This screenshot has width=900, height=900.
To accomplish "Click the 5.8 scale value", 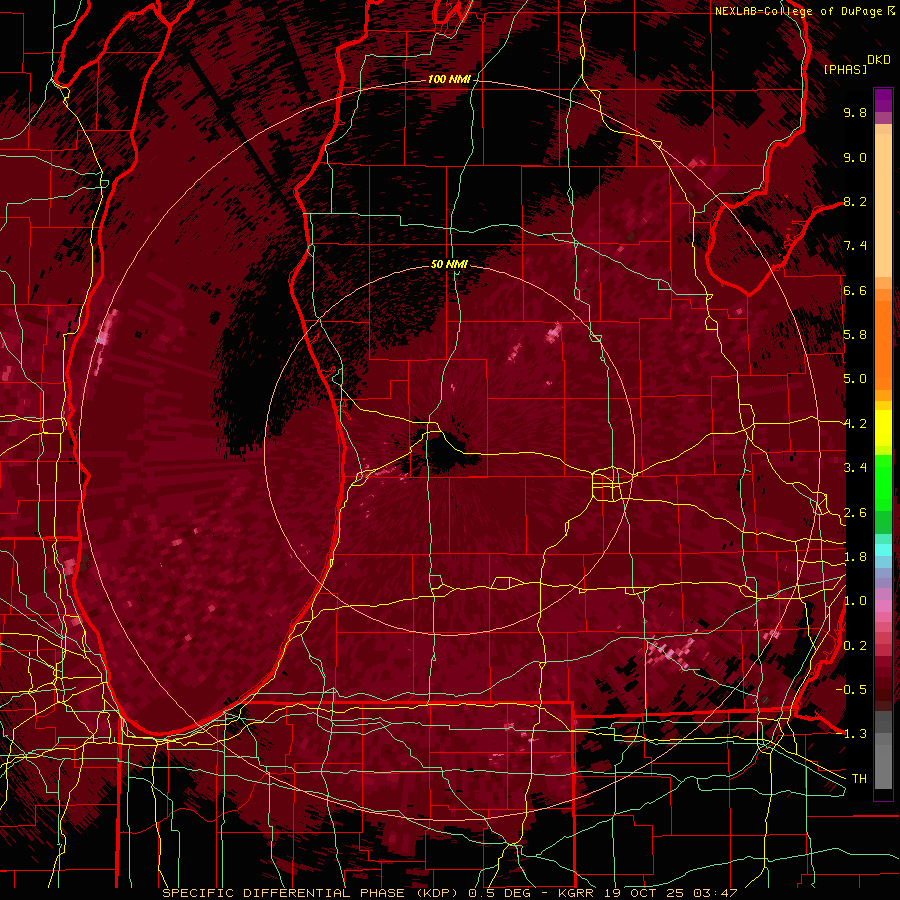I will [855, 335].
